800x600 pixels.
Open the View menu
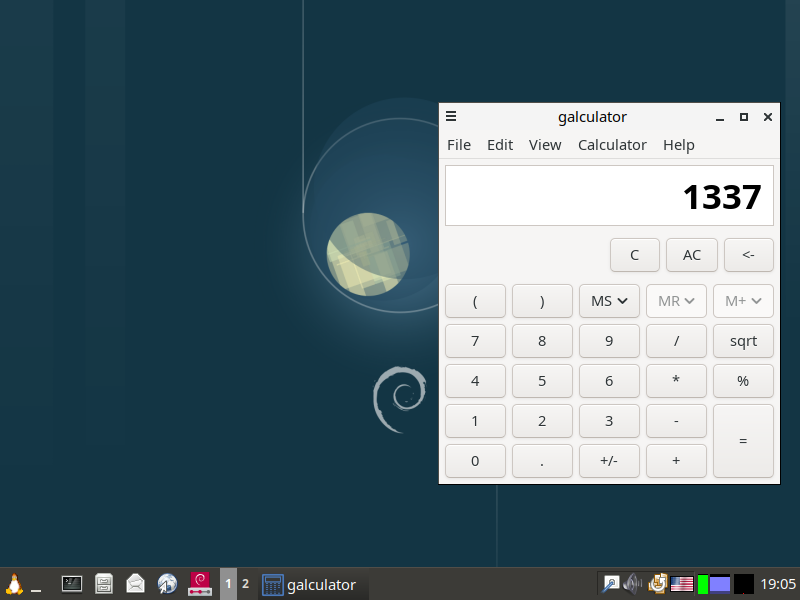(x=545, y=145)
